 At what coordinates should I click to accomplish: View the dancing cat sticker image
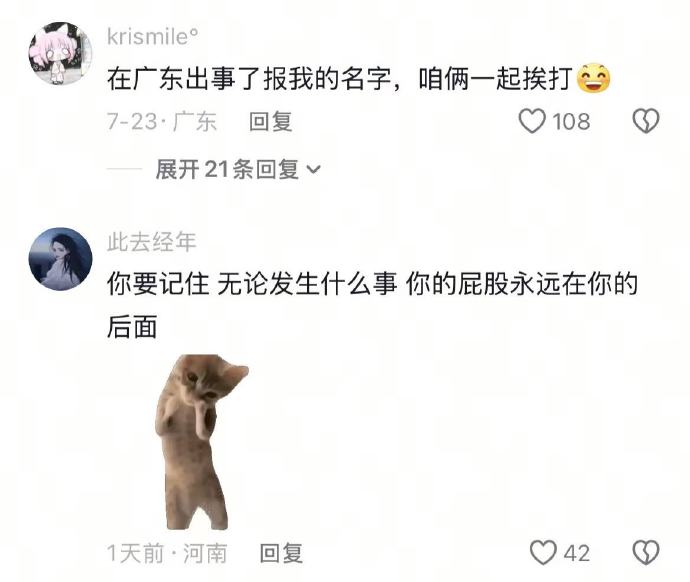pyautogui.click(x=200, y=442)
